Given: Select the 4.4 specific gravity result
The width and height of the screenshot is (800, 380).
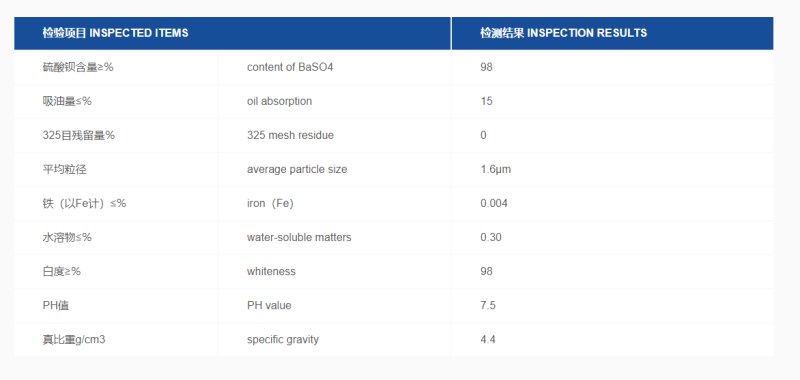Looking at the screenshot, I should coord(488,339).
